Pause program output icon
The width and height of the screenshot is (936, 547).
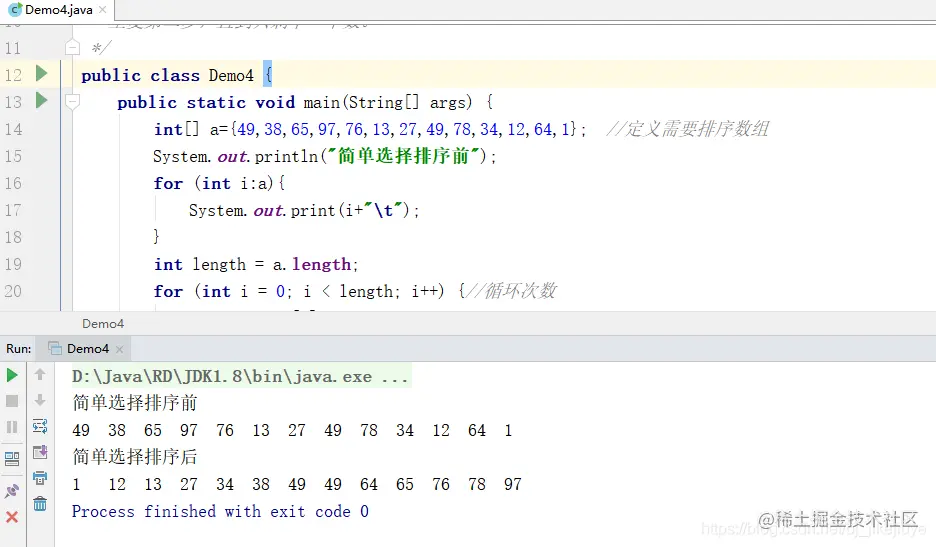(12, 427)
